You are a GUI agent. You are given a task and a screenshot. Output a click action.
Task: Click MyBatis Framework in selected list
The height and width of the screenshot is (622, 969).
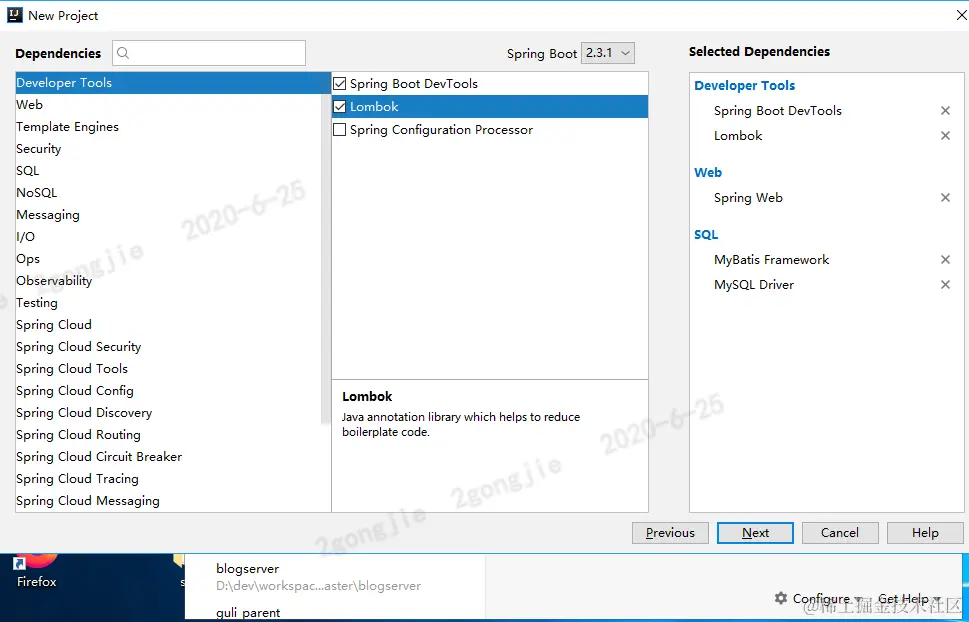pyautogui.click(x=771, y=260)
